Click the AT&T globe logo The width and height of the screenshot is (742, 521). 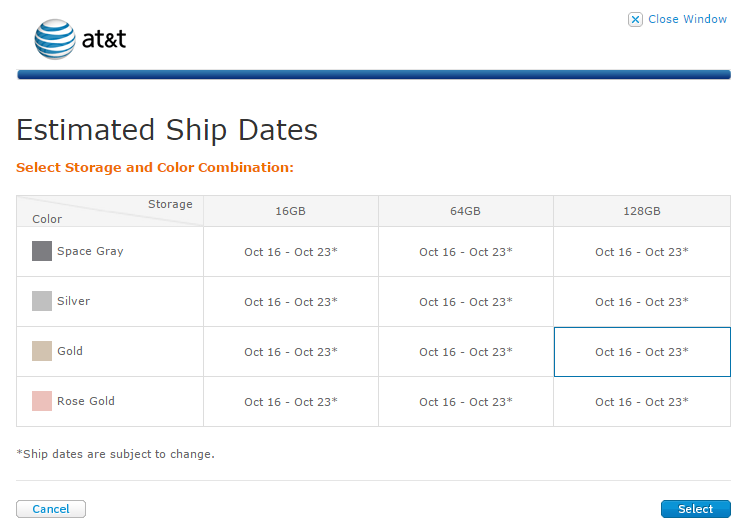(x=55, y=39)
